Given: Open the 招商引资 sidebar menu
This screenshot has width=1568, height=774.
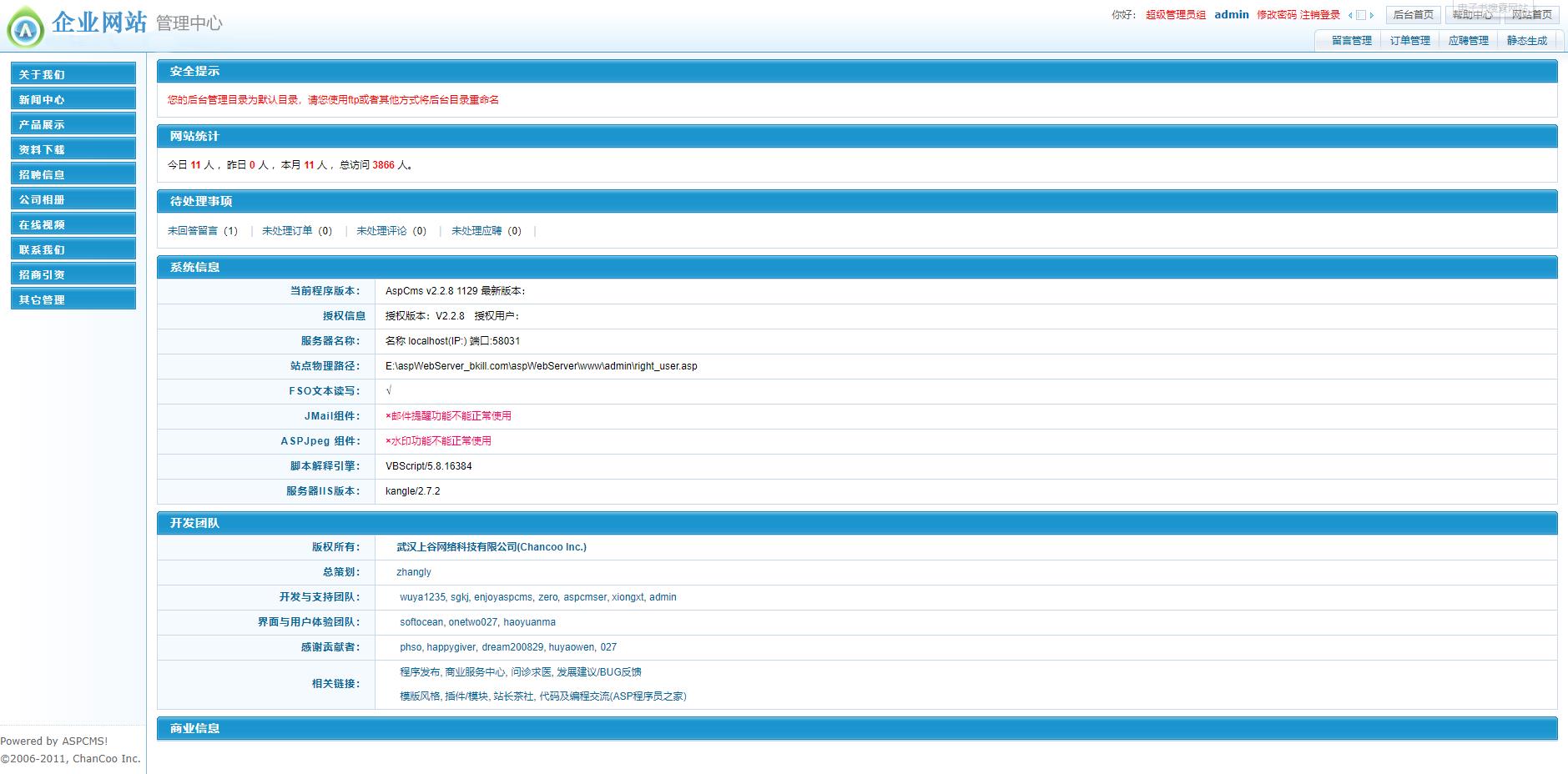Looking at the screenshot, I should coord(73,274).
